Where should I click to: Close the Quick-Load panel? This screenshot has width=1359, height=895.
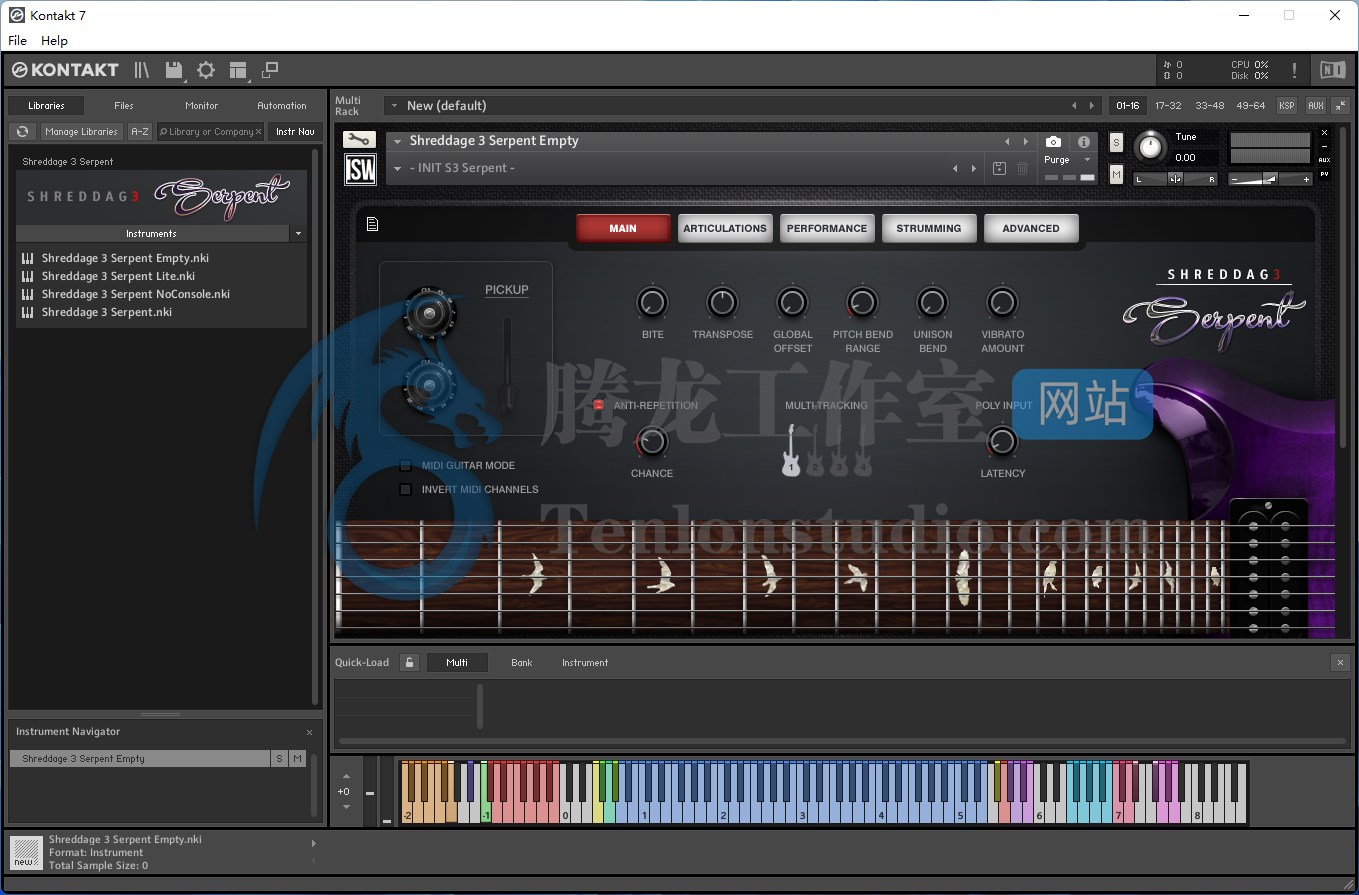[x=1340, y=662]
